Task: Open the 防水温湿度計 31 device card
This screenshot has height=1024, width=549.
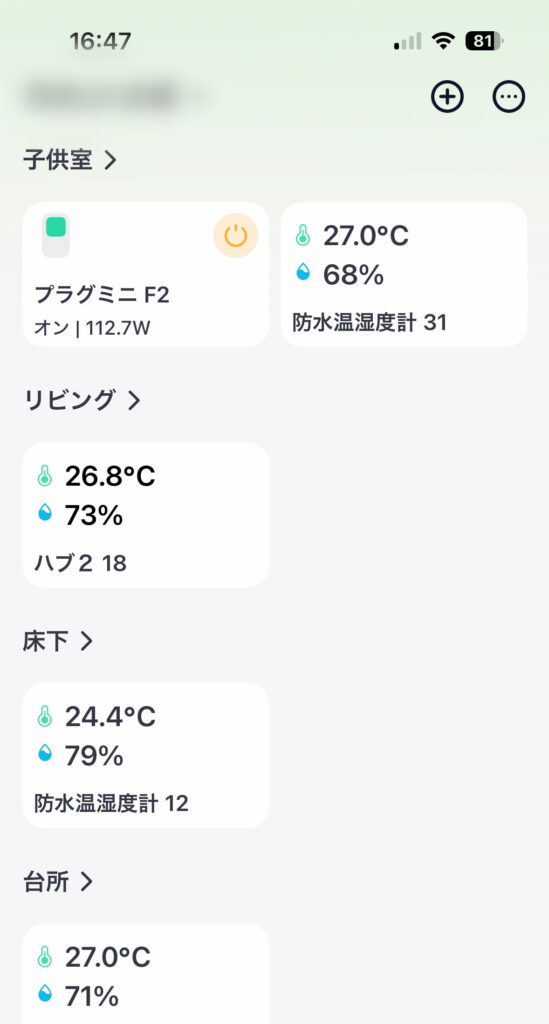Action: 404,274
